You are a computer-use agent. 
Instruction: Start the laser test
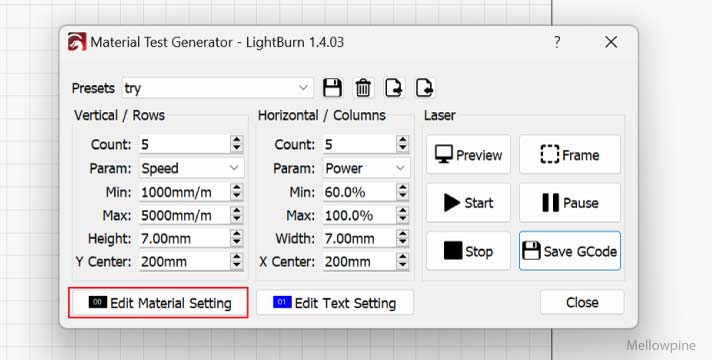pos(468,202)
